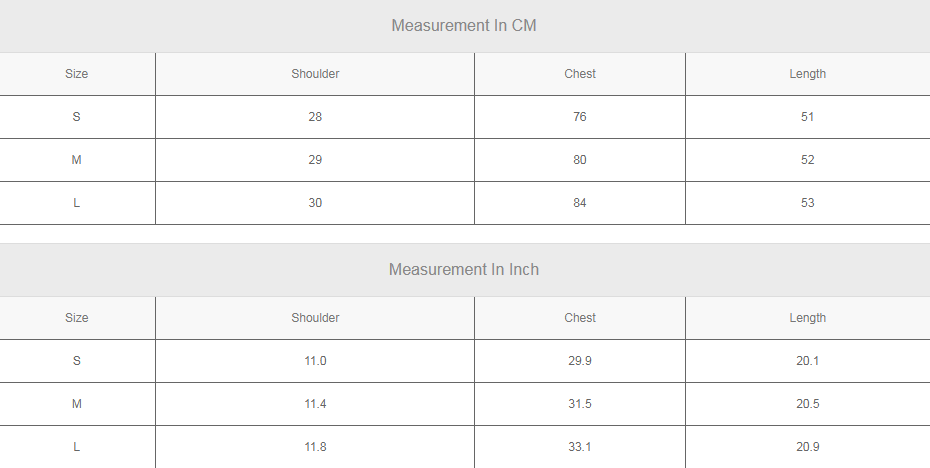Click Chest header in Inch table

[x=579, y=317]
